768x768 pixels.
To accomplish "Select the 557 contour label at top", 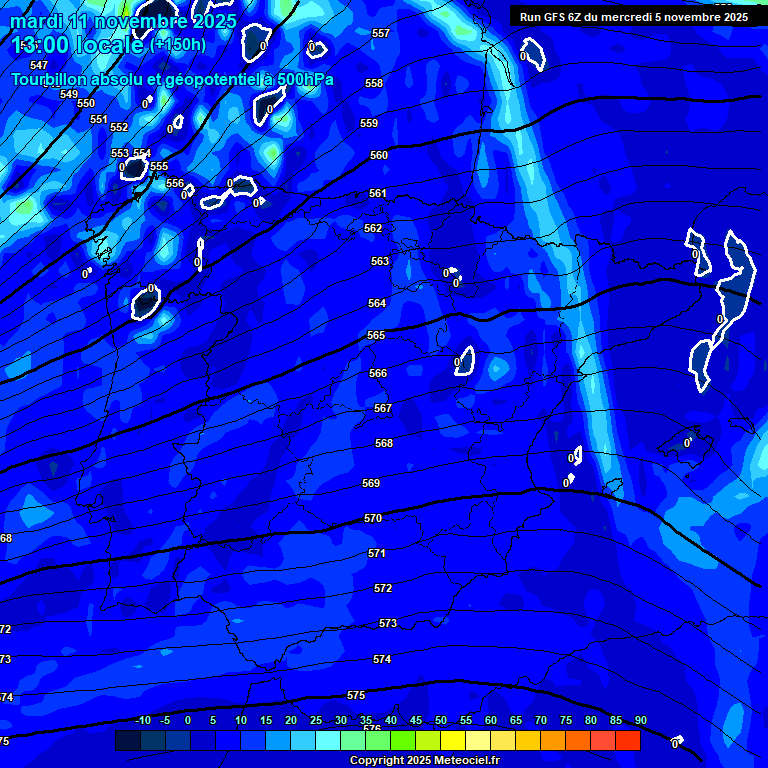I will (381, 34).
